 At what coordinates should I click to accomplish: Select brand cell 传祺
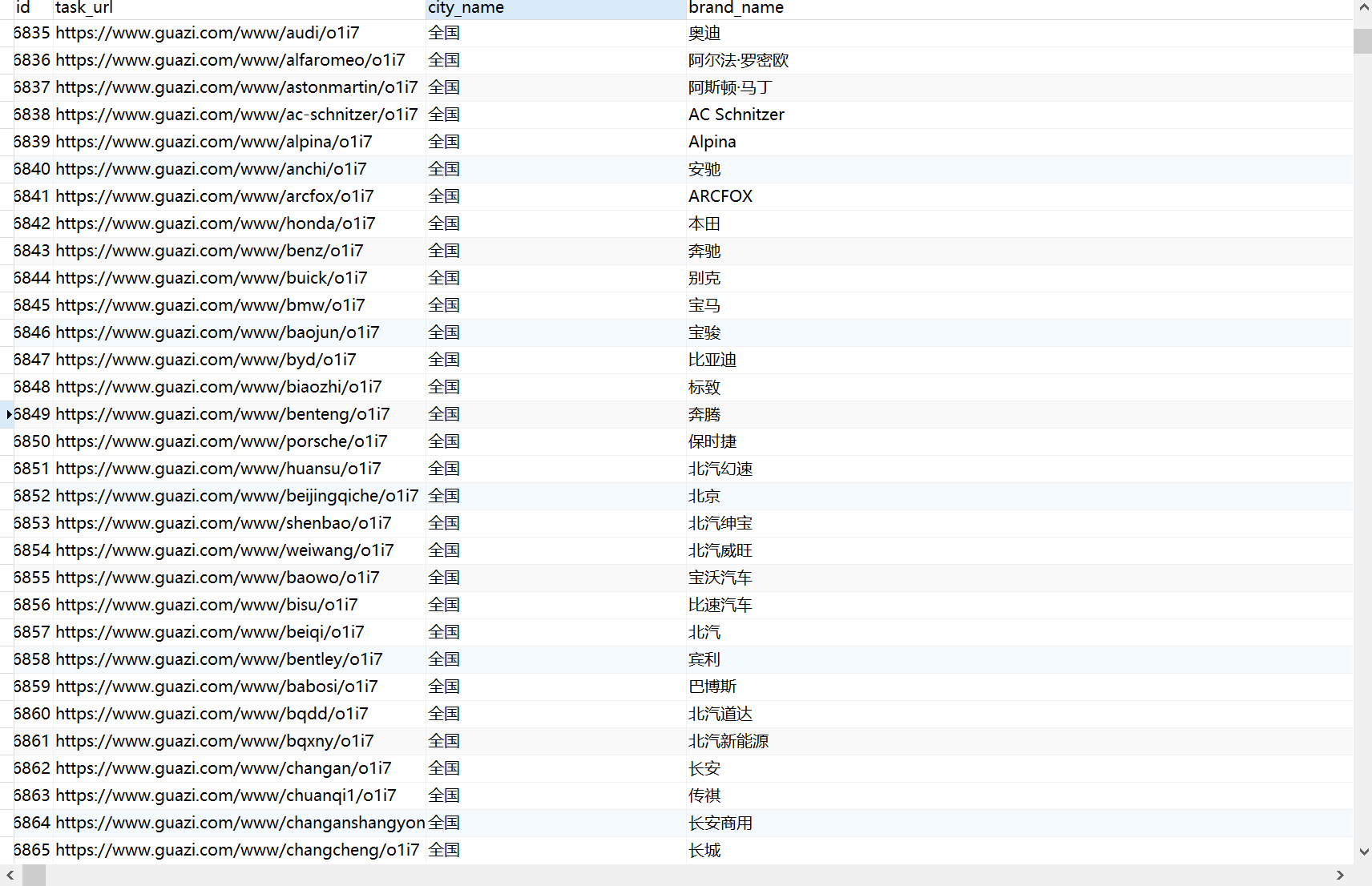click(1019, 795)
